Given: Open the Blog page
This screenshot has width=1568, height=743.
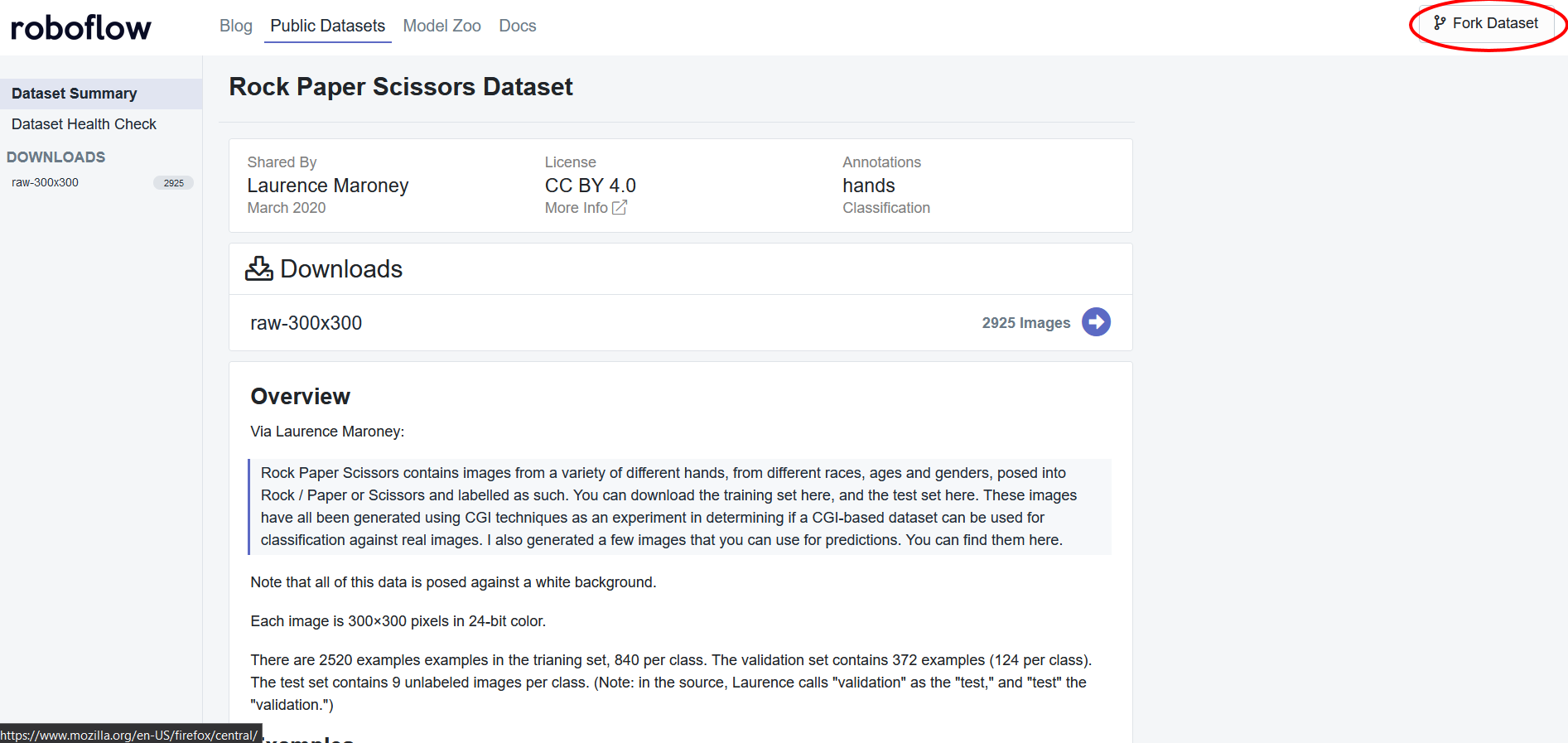Looking at the screenshot, I should tap(235, 26).
